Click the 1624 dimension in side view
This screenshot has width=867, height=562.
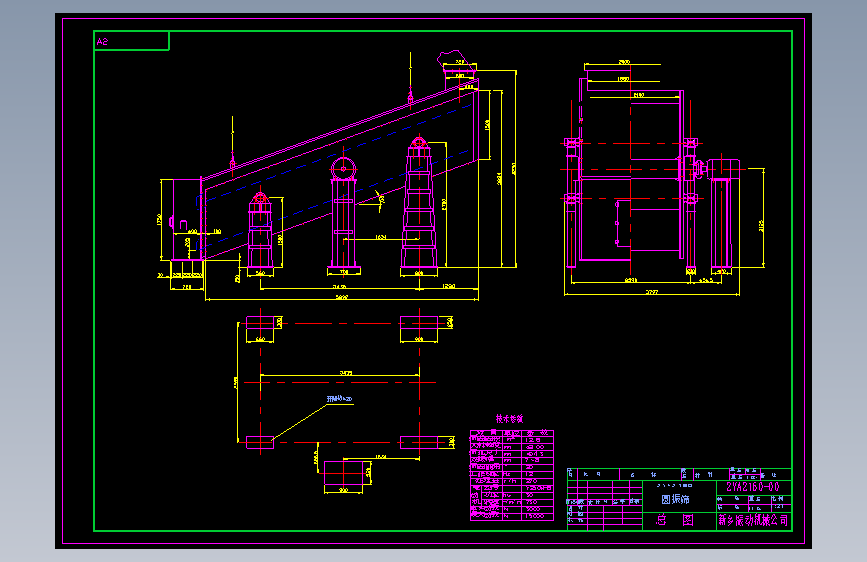point(380,237)
